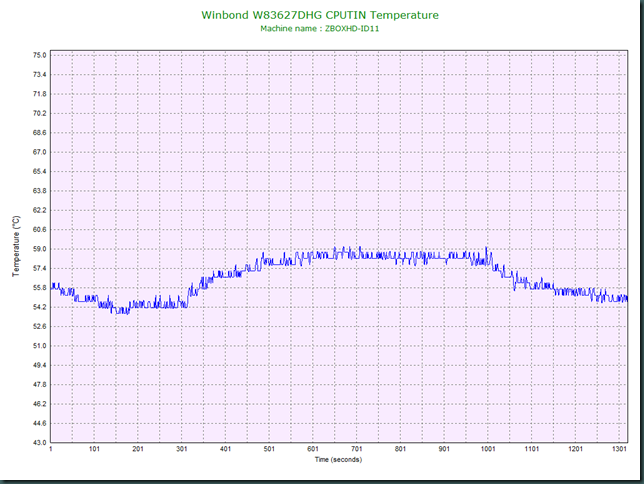Click the 49.4 temperature axis value
644x484 pixels.
coord(39,365)
